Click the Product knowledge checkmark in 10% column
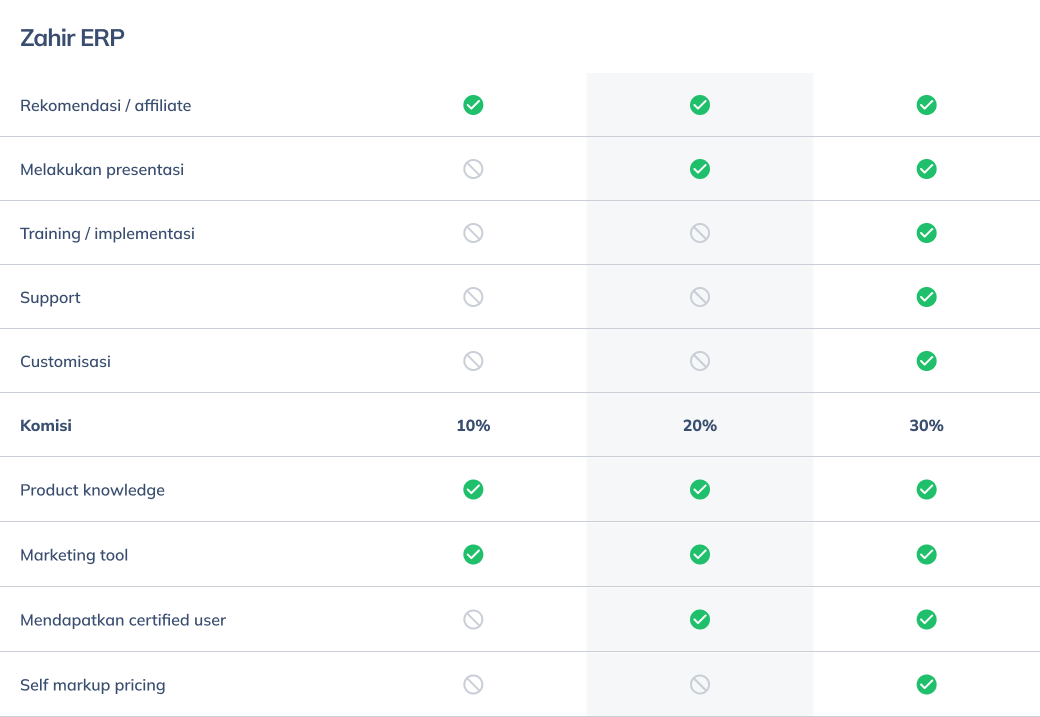Viewport: 1040px width, 717px height. (473, 489)
